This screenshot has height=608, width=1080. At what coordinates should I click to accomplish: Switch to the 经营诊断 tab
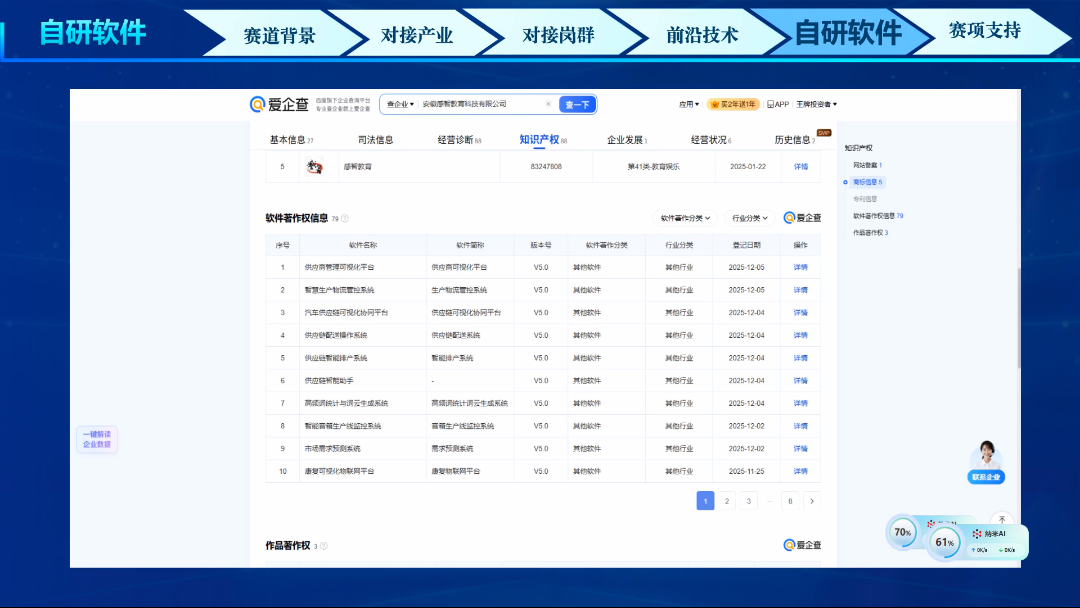[x=459, y=140]
